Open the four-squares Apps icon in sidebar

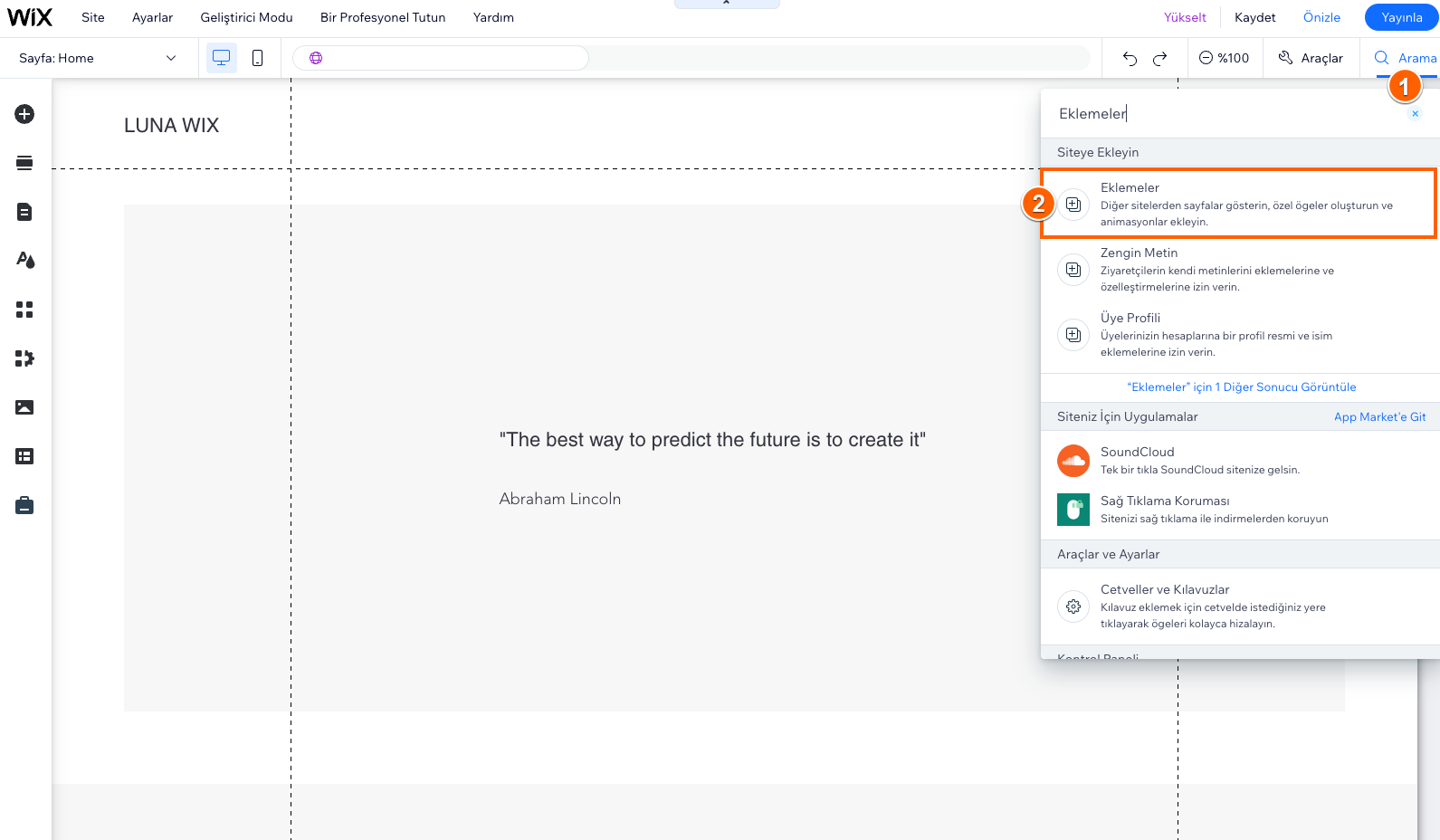tap(24, 310)
